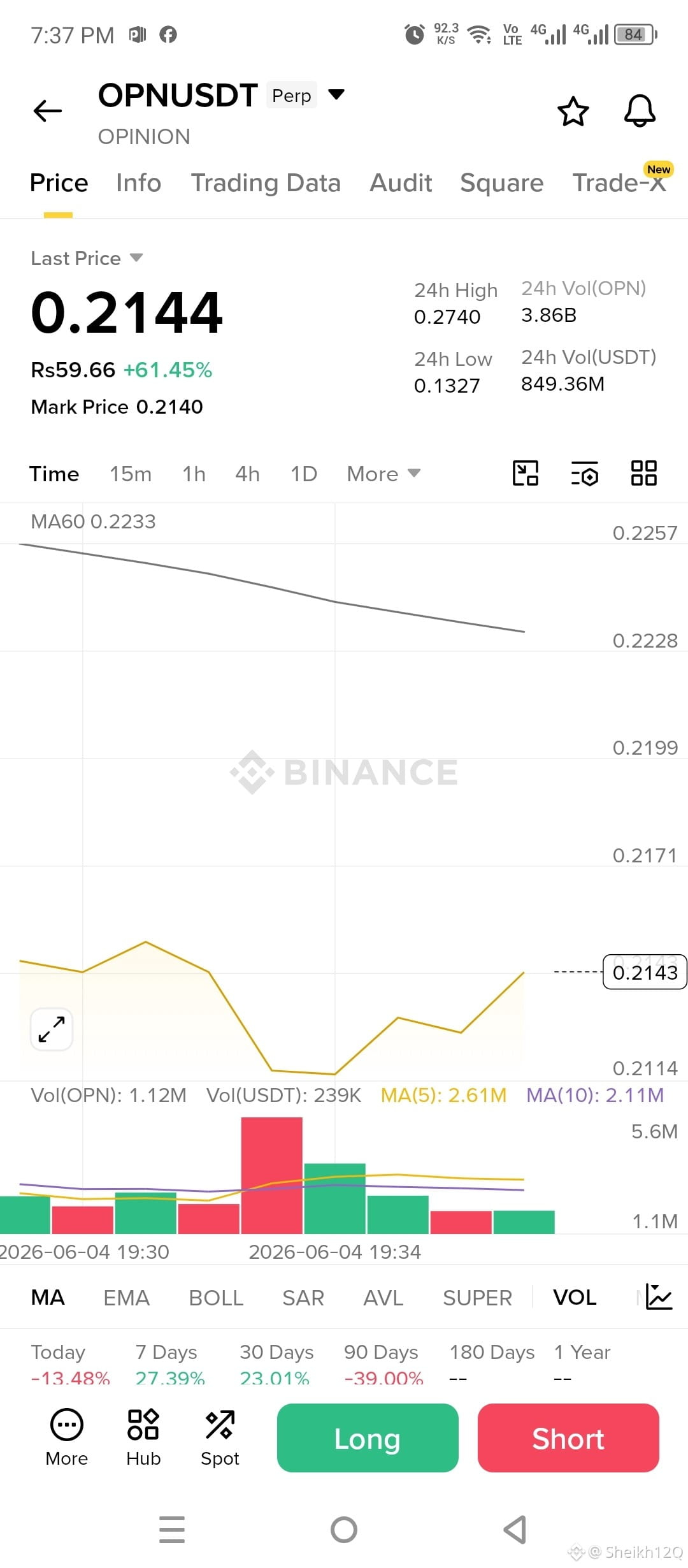
Task: Switch to the Trading Data tab
Action: click(266, 183)
